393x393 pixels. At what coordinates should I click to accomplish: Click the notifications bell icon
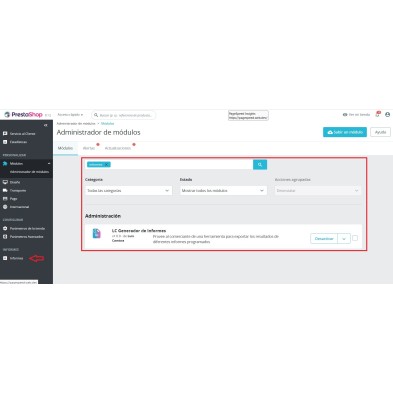point(378,114)
